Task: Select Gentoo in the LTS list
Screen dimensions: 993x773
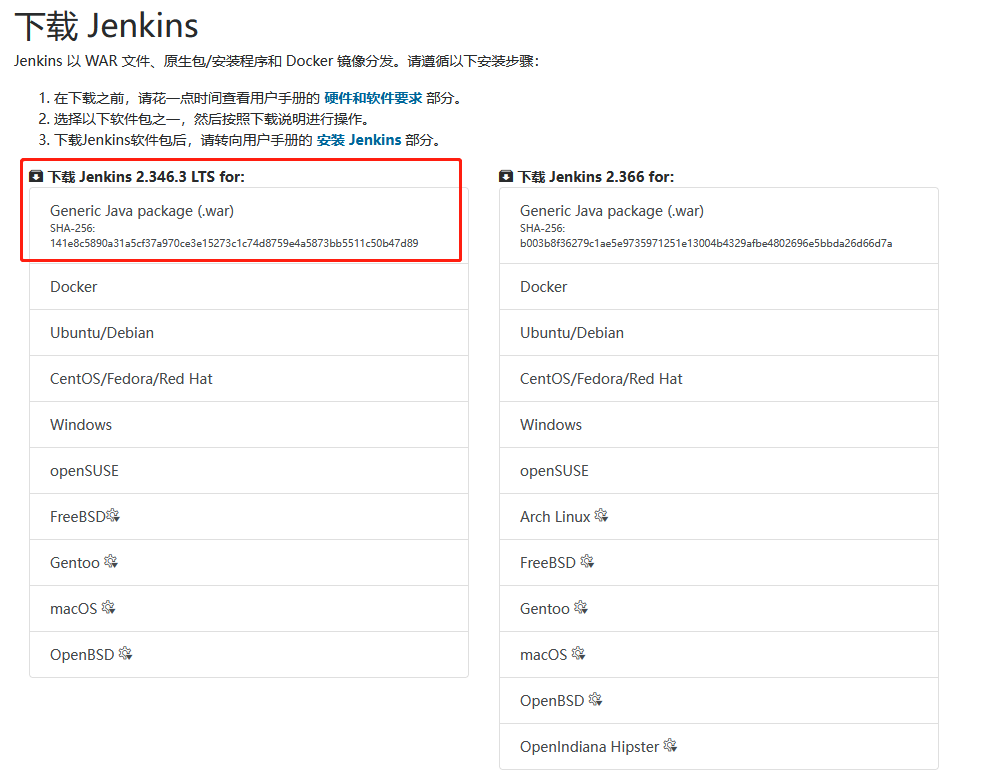Action: [249, 563]
